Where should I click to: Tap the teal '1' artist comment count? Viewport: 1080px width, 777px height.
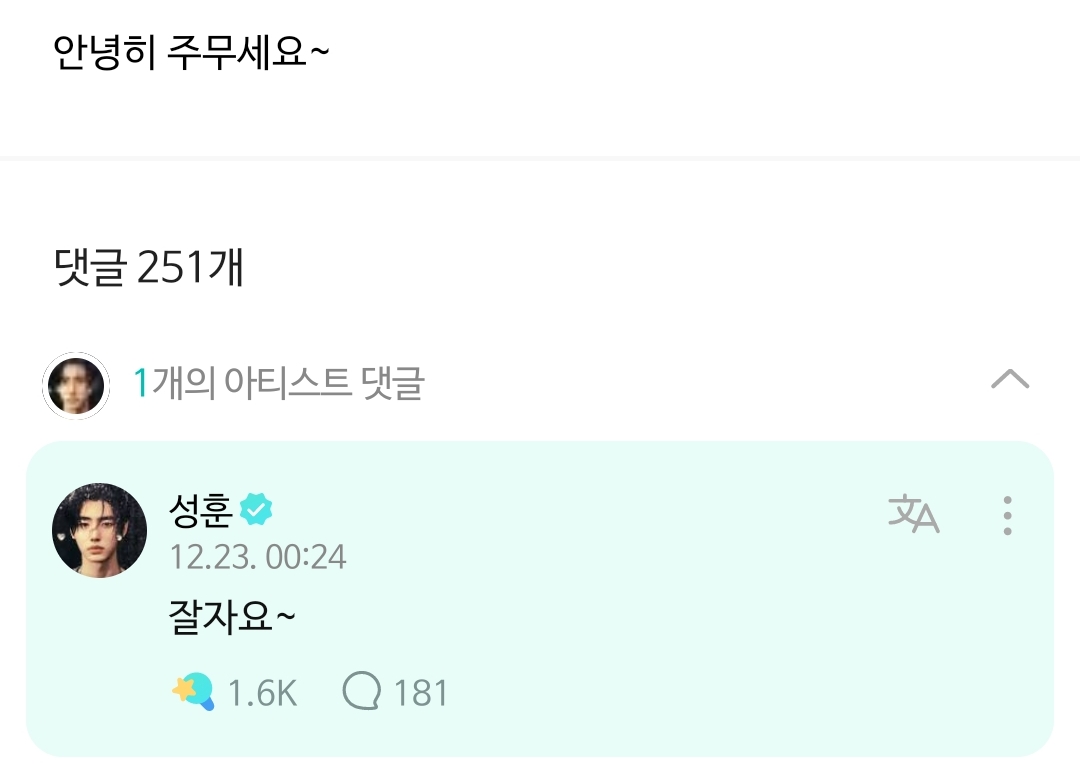(x=141, y=383)
